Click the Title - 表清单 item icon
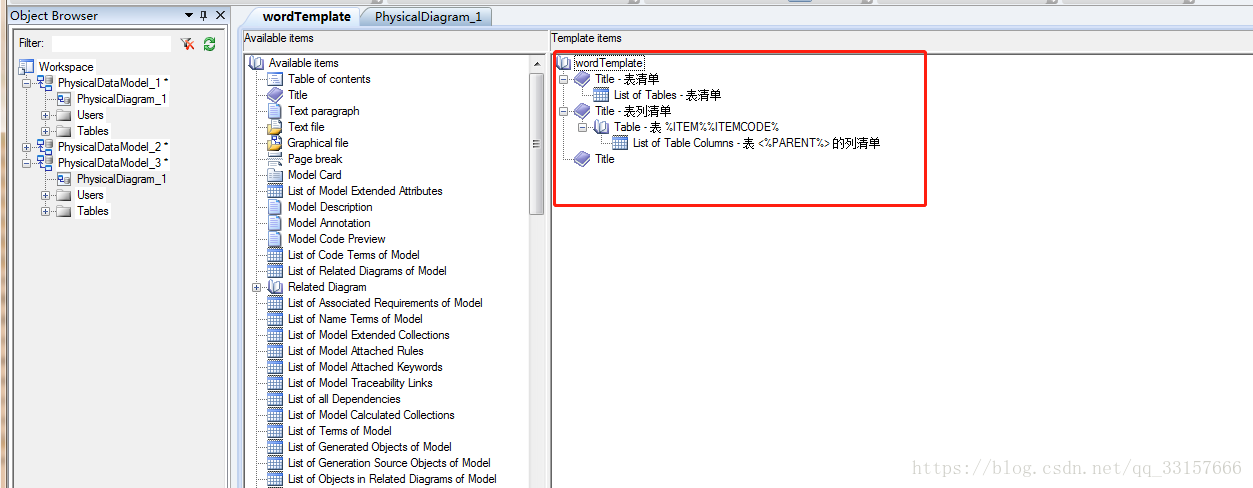Image resolution: width=1253 pixels, height=488 pixels. (x=582, y=79)
